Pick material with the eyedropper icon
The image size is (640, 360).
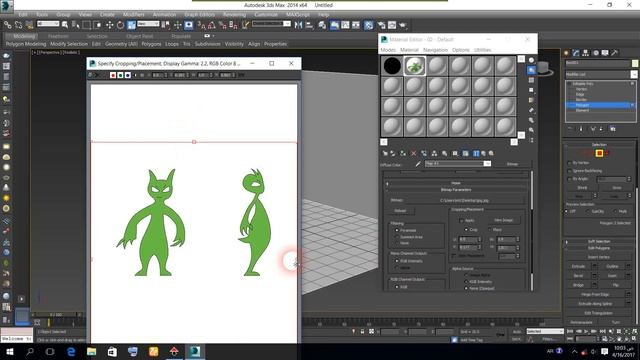click(418, 164)
